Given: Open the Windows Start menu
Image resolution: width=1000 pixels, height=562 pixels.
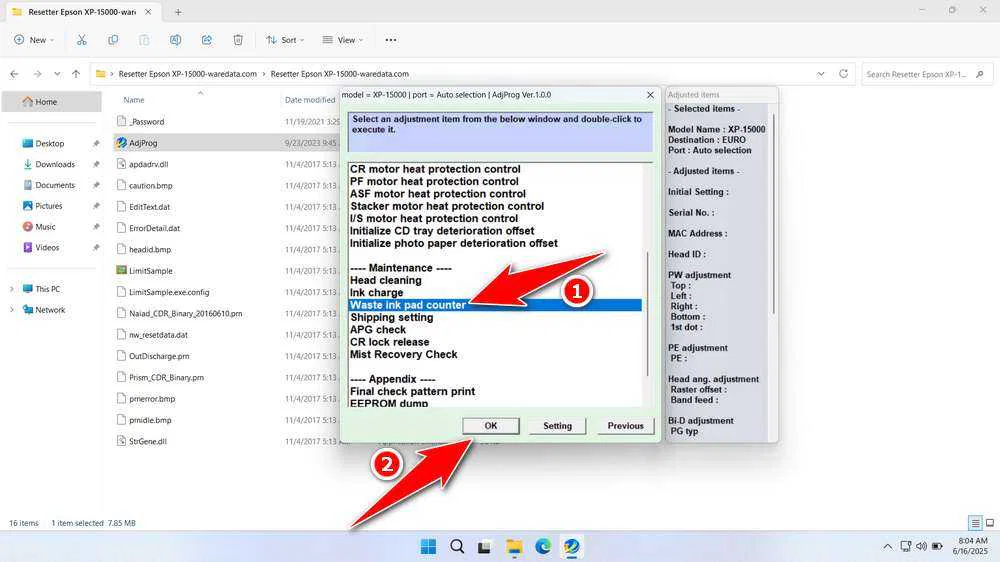Looking at the screenshot, I should 428,546.
